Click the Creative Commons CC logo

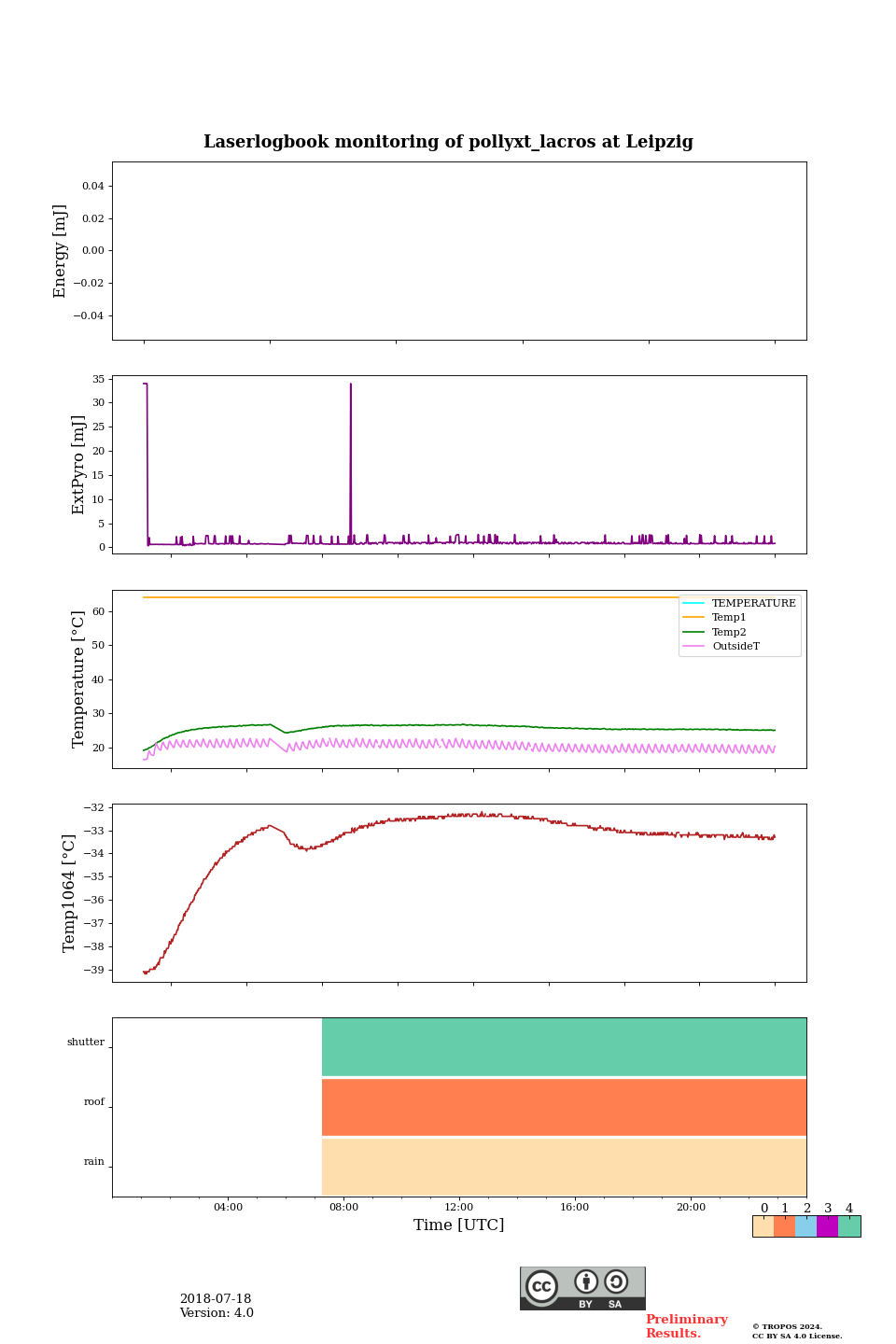tap(541, 1286)
